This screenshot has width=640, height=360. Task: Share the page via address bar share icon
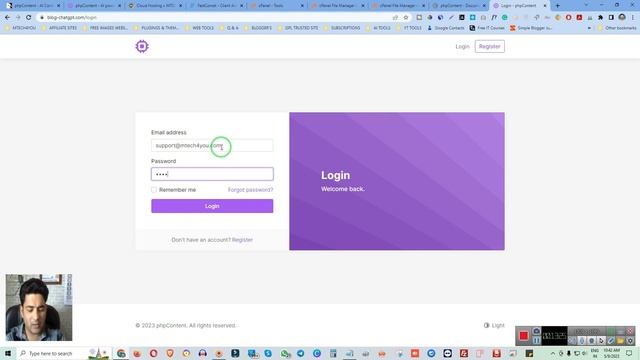(x=395, y=18)
